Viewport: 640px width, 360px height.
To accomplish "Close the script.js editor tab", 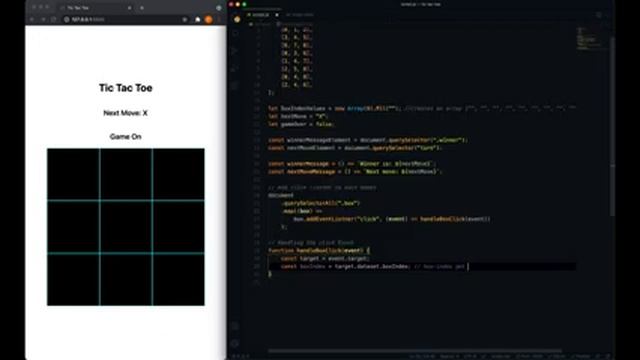I will [277, 15].
